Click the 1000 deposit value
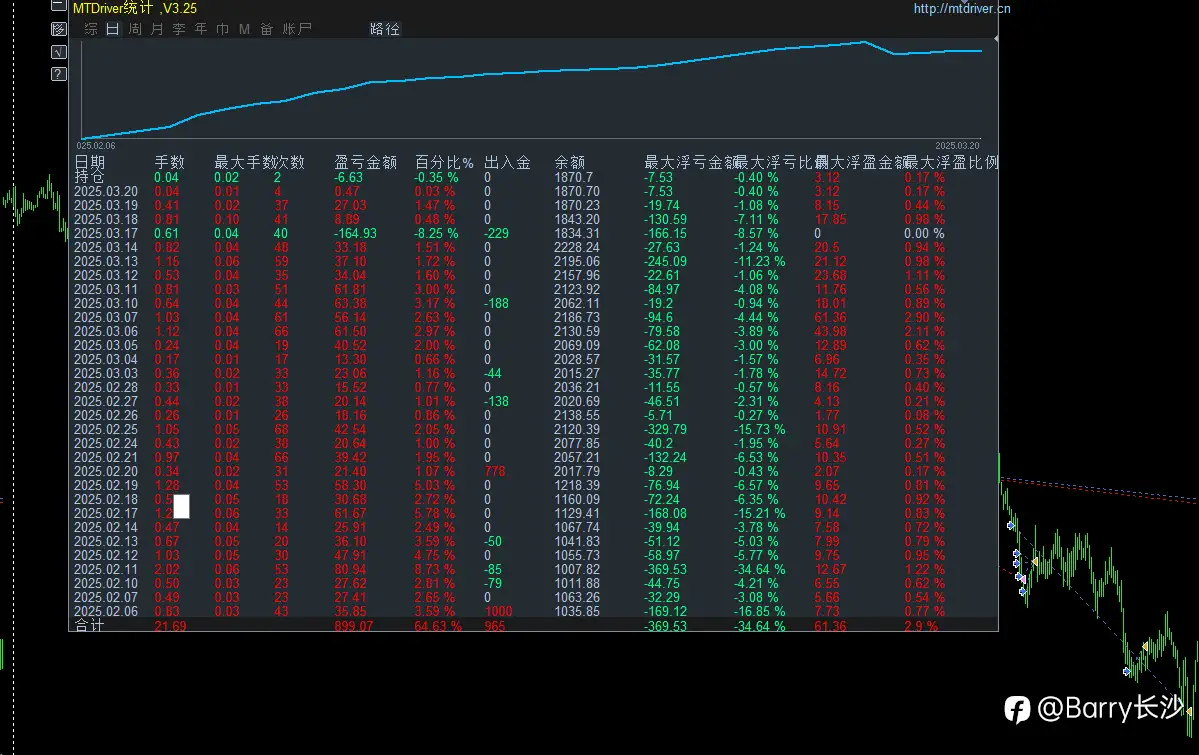 pos(499,611)
